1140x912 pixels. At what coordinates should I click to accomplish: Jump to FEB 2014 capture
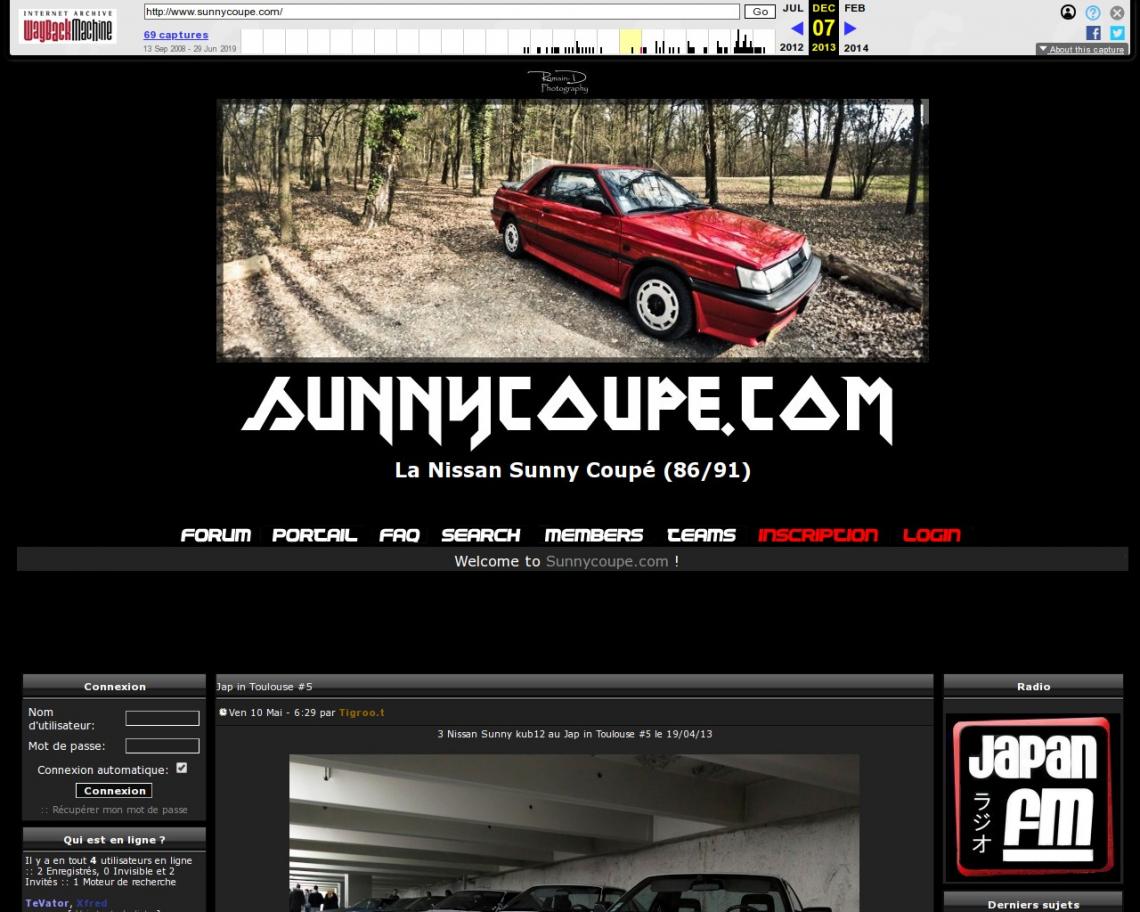(855, 28)
